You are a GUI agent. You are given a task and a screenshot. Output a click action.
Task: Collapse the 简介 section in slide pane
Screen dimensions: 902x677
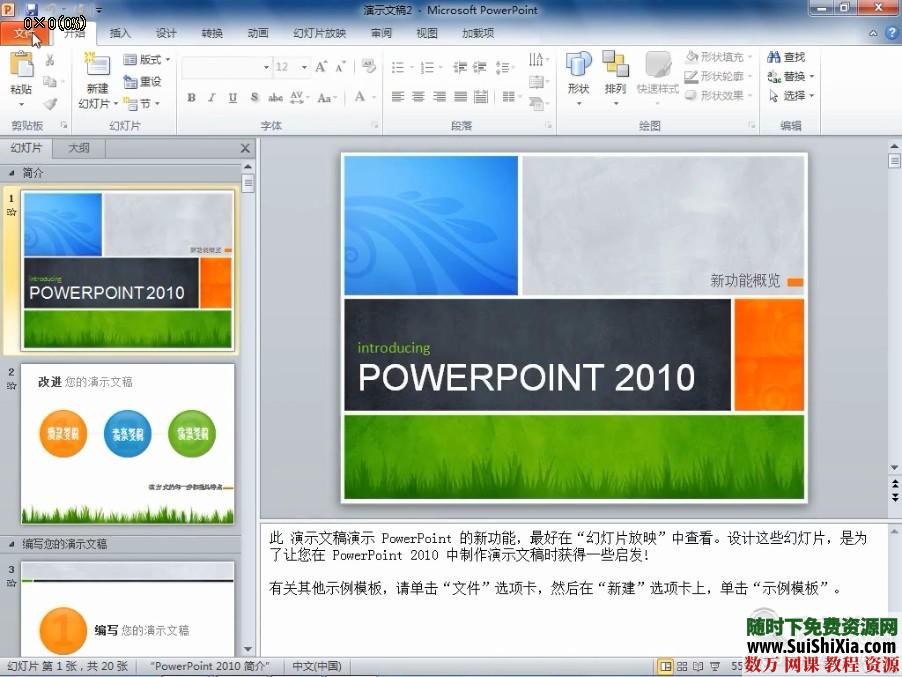[x=12, y=173]
